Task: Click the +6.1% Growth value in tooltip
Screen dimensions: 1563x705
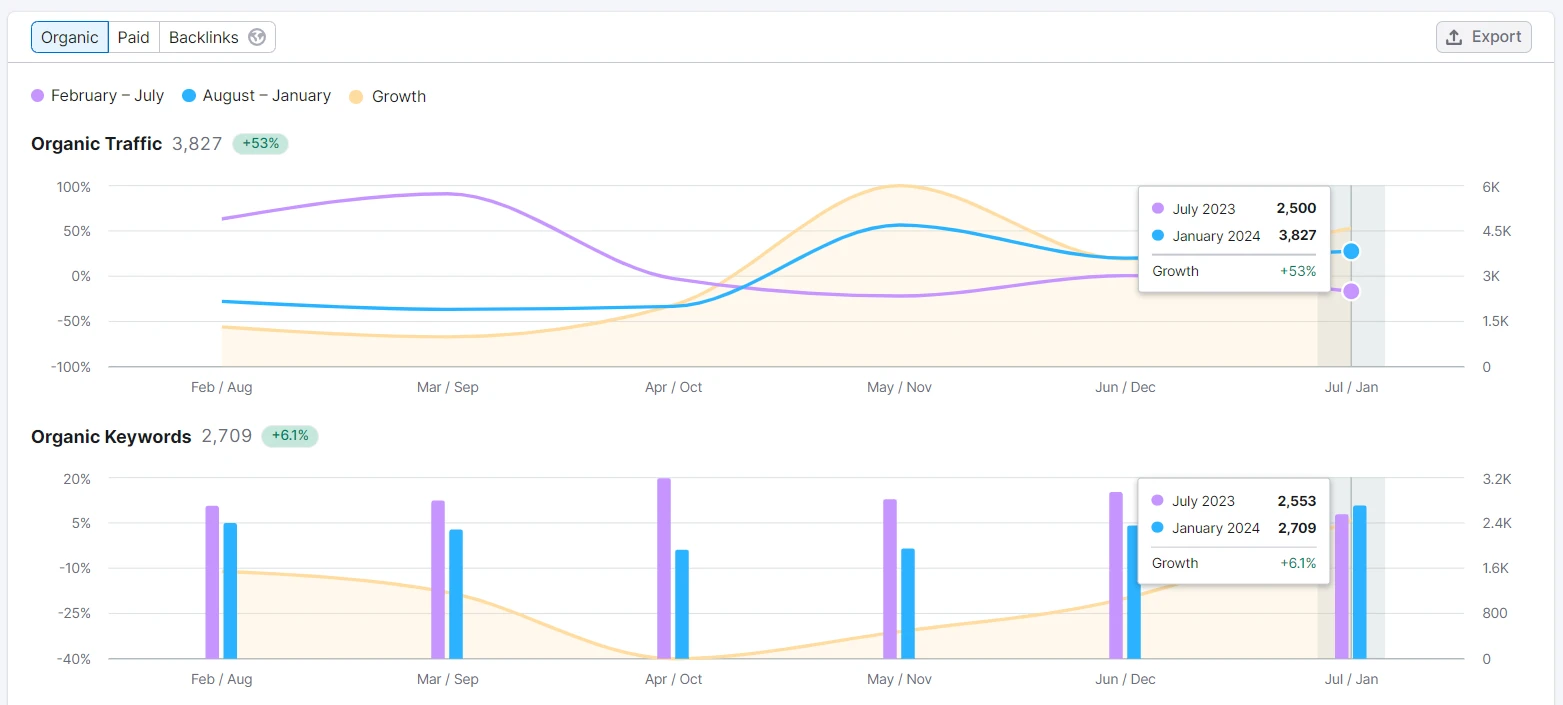Action: coord(1298,563)
